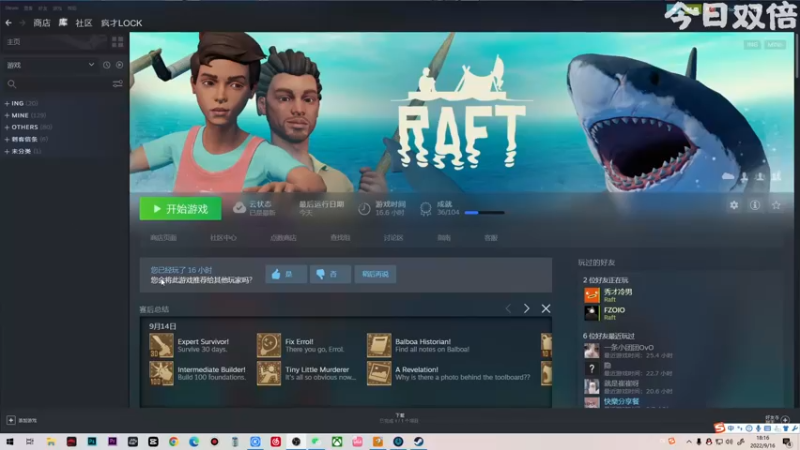
Task: Click thumbs down not recommend button
Action: pyautogui.click(x=330, y=274)
